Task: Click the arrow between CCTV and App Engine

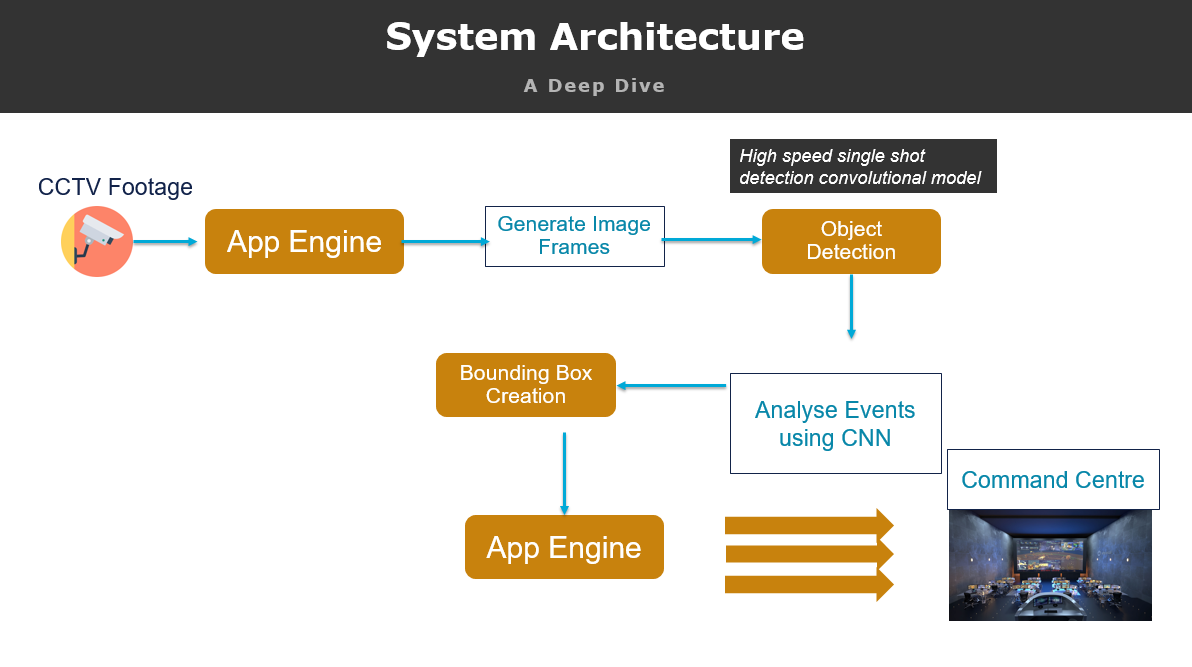Action: 167,241
